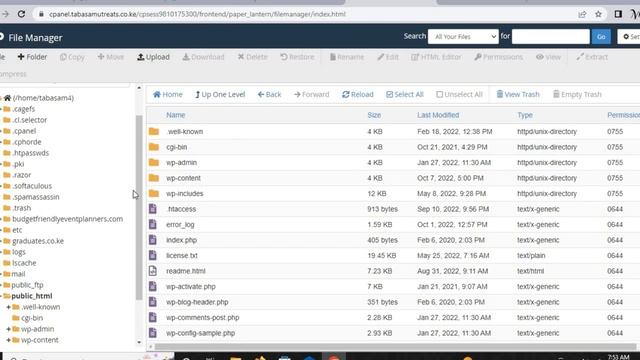Expand the wp-admin tree node

8,329
